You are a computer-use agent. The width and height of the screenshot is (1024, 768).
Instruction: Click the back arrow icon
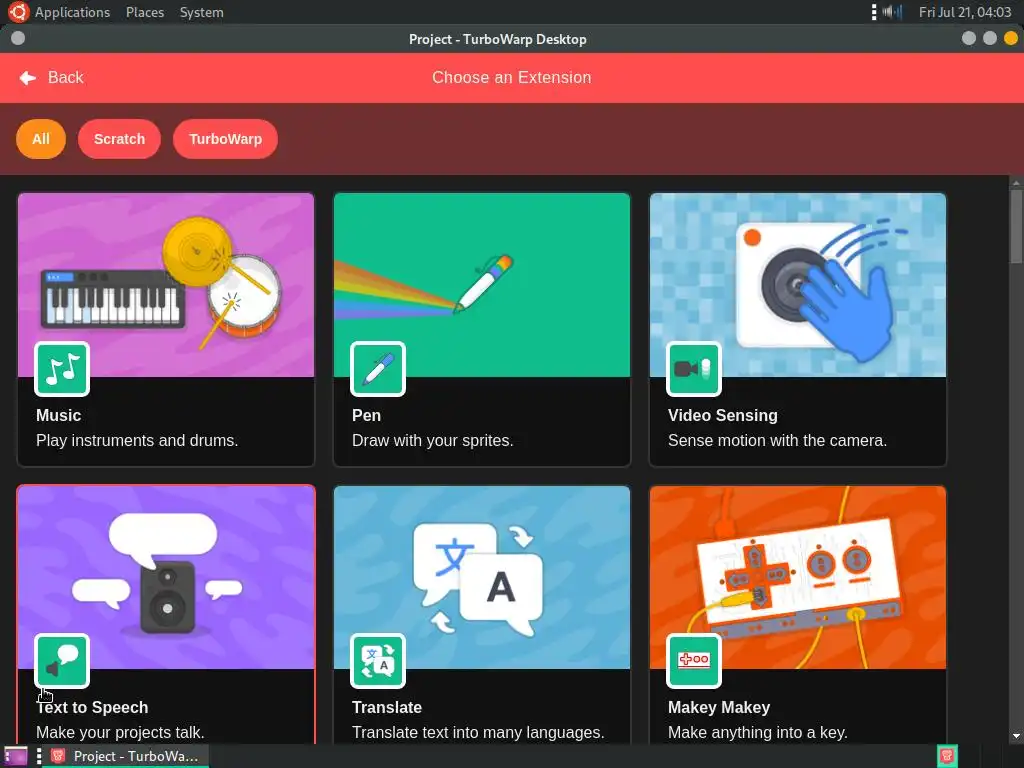click(27, 78)
